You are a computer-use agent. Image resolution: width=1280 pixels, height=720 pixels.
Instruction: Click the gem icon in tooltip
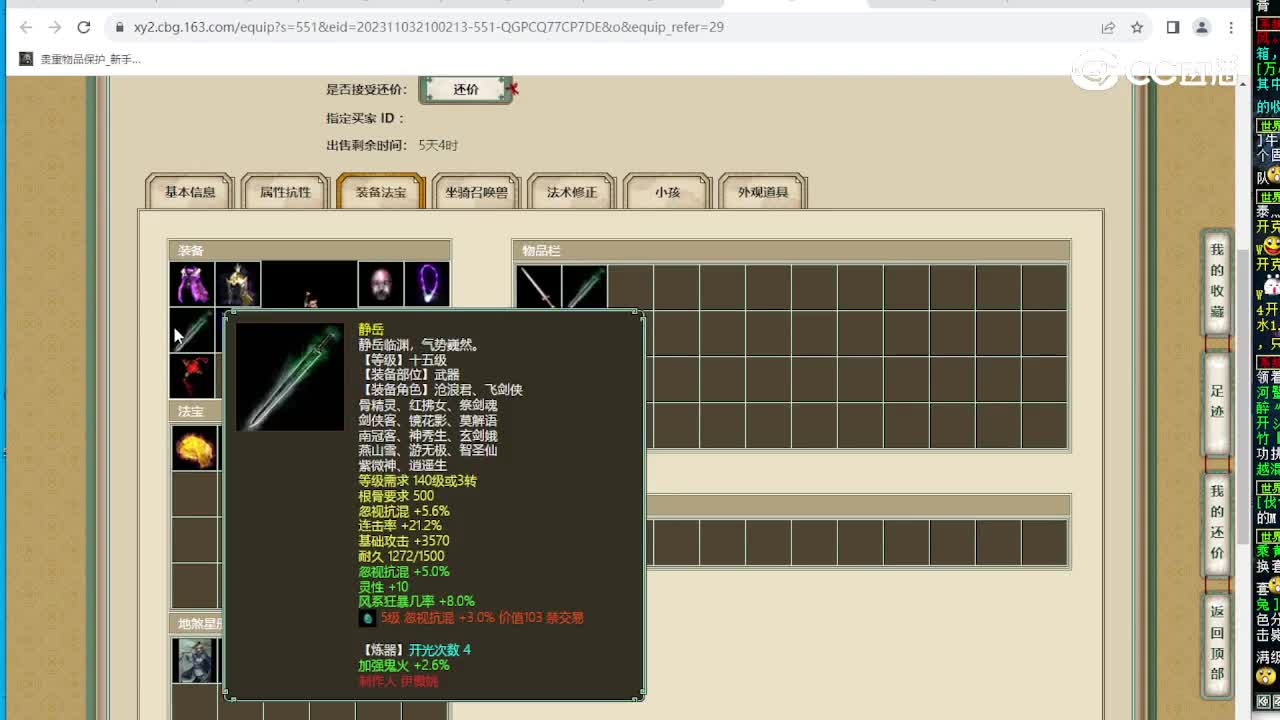click(367, 619)
